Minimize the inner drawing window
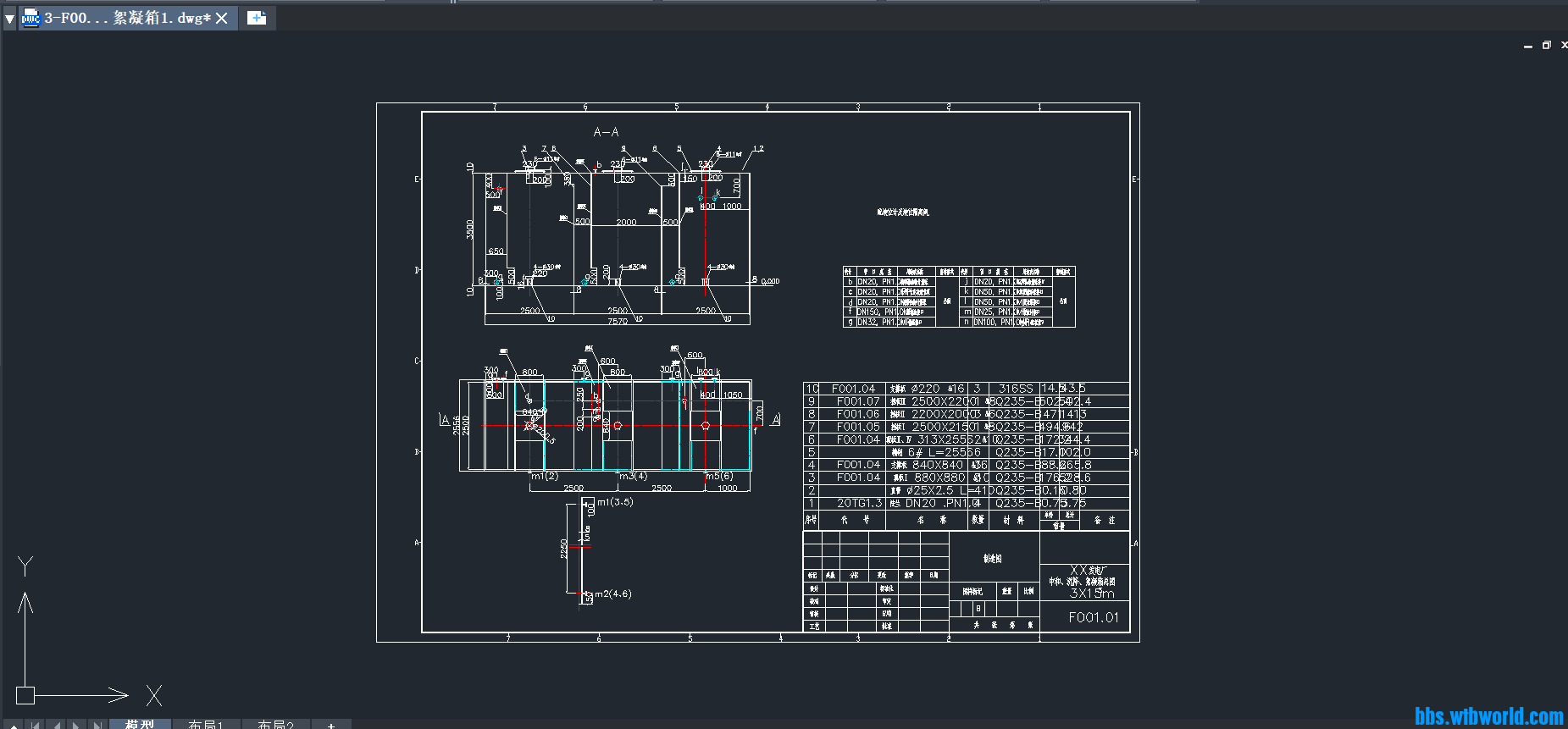Viewport: 1568px width, 729px height. [1527, 46]
